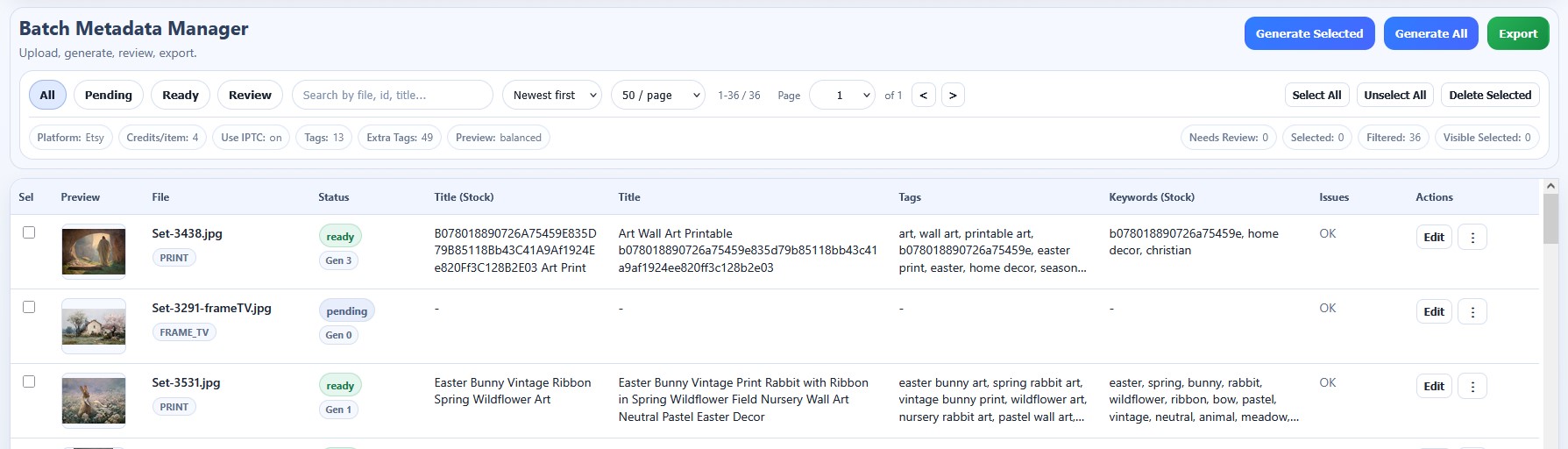Focus the search by file, id, title field

pyautogui.click(x=393, y=95)
